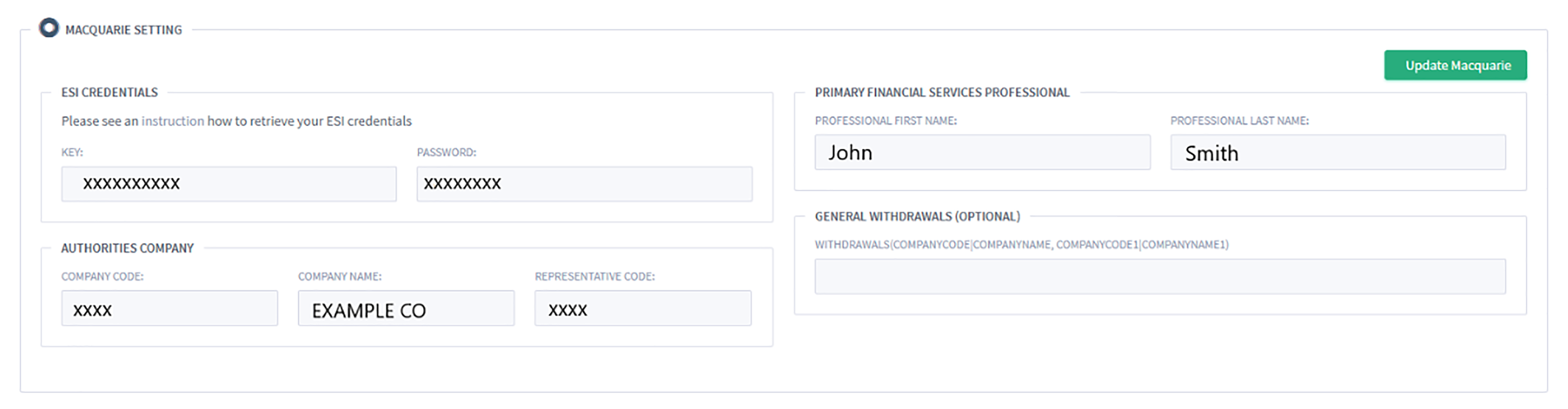Click the GENERAL WITHDRAWALS (OPTIONAL) heading
This screenshot has height=409, width=1568.
coord(917,216)
